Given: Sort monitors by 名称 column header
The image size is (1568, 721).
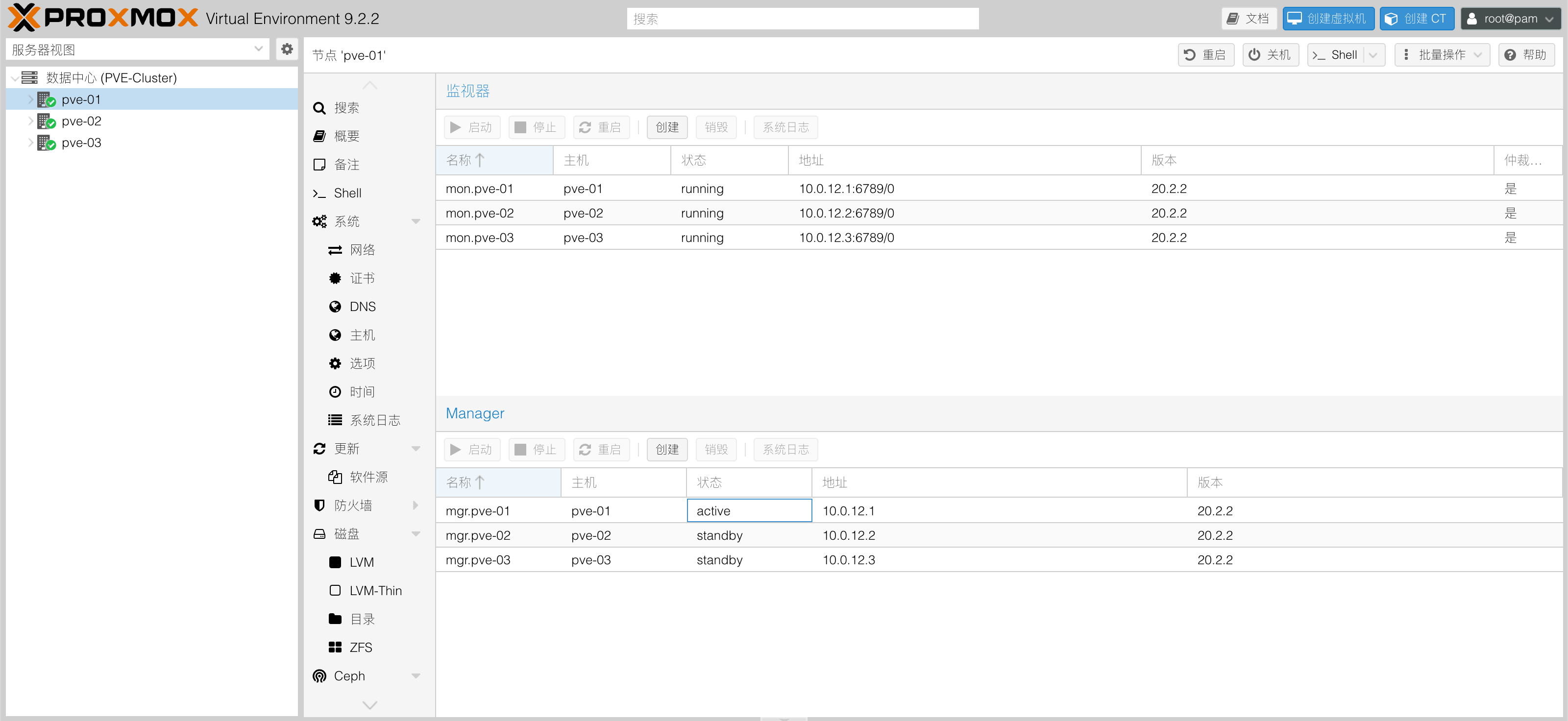Looking at the screenshot, I should click(x=494, y=160).
